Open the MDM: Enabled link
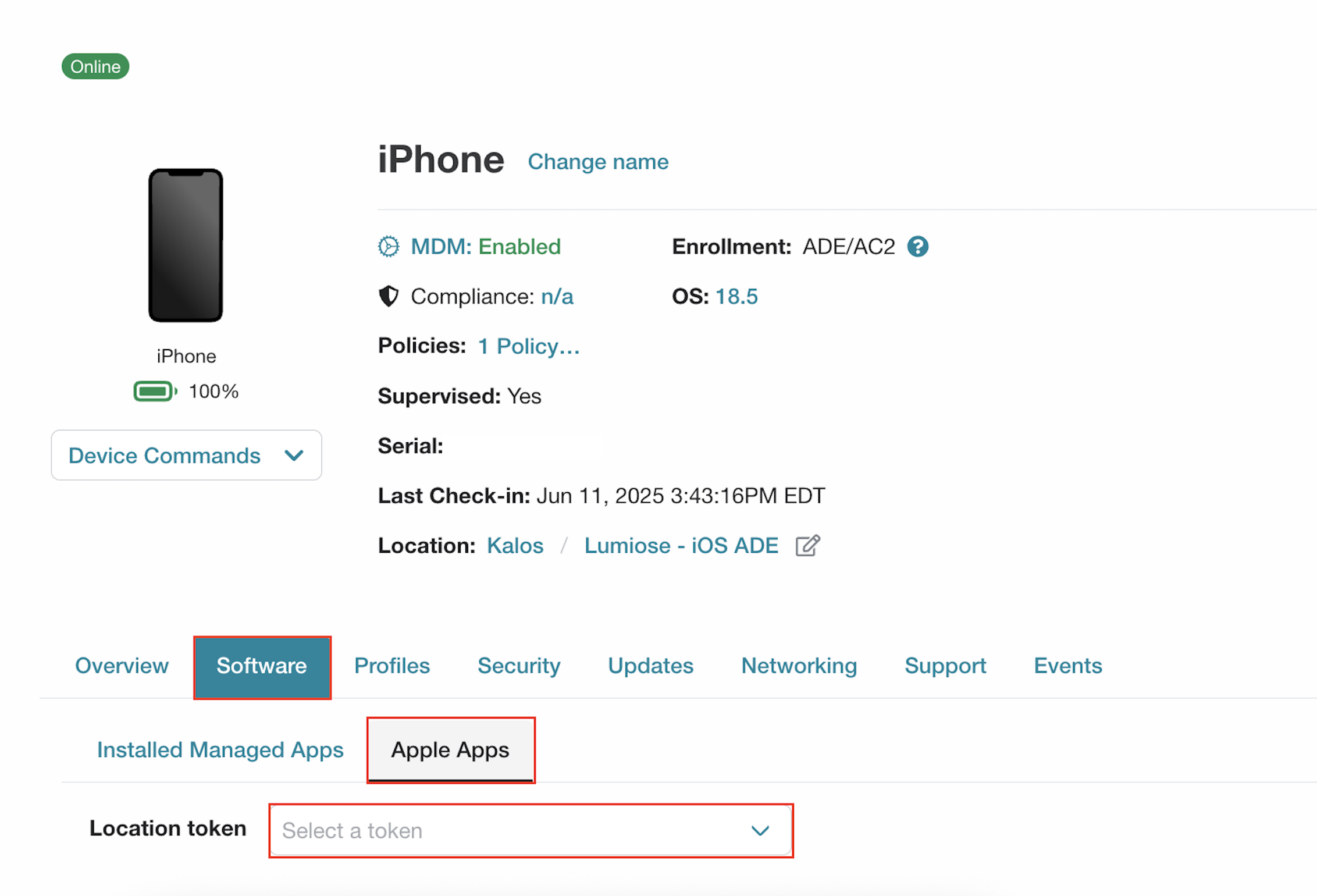Image resolution: width=1317 pixels, height=896 pixels. pyautogui.click(x=486, y=247)
